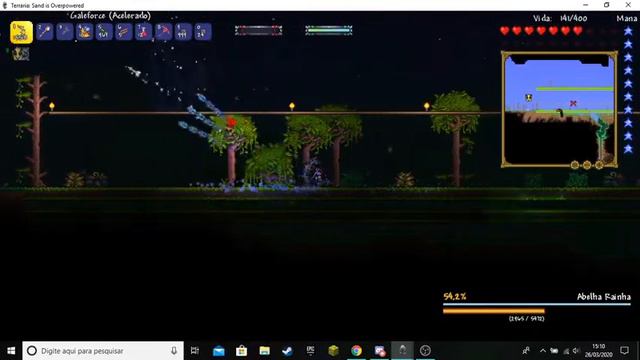Select hotbar slot 4 campfire item

(84, 32)
